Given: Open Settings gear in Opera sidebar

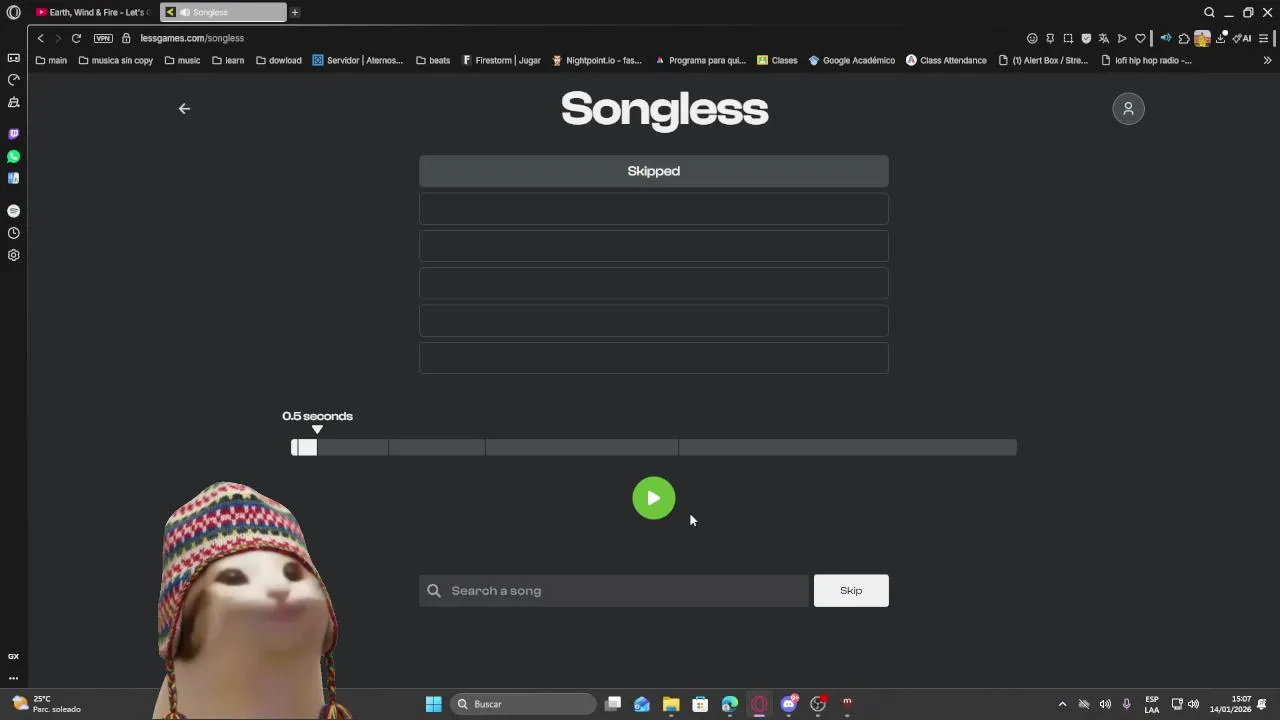Looking at the screenshot, I should pos(13,255).
